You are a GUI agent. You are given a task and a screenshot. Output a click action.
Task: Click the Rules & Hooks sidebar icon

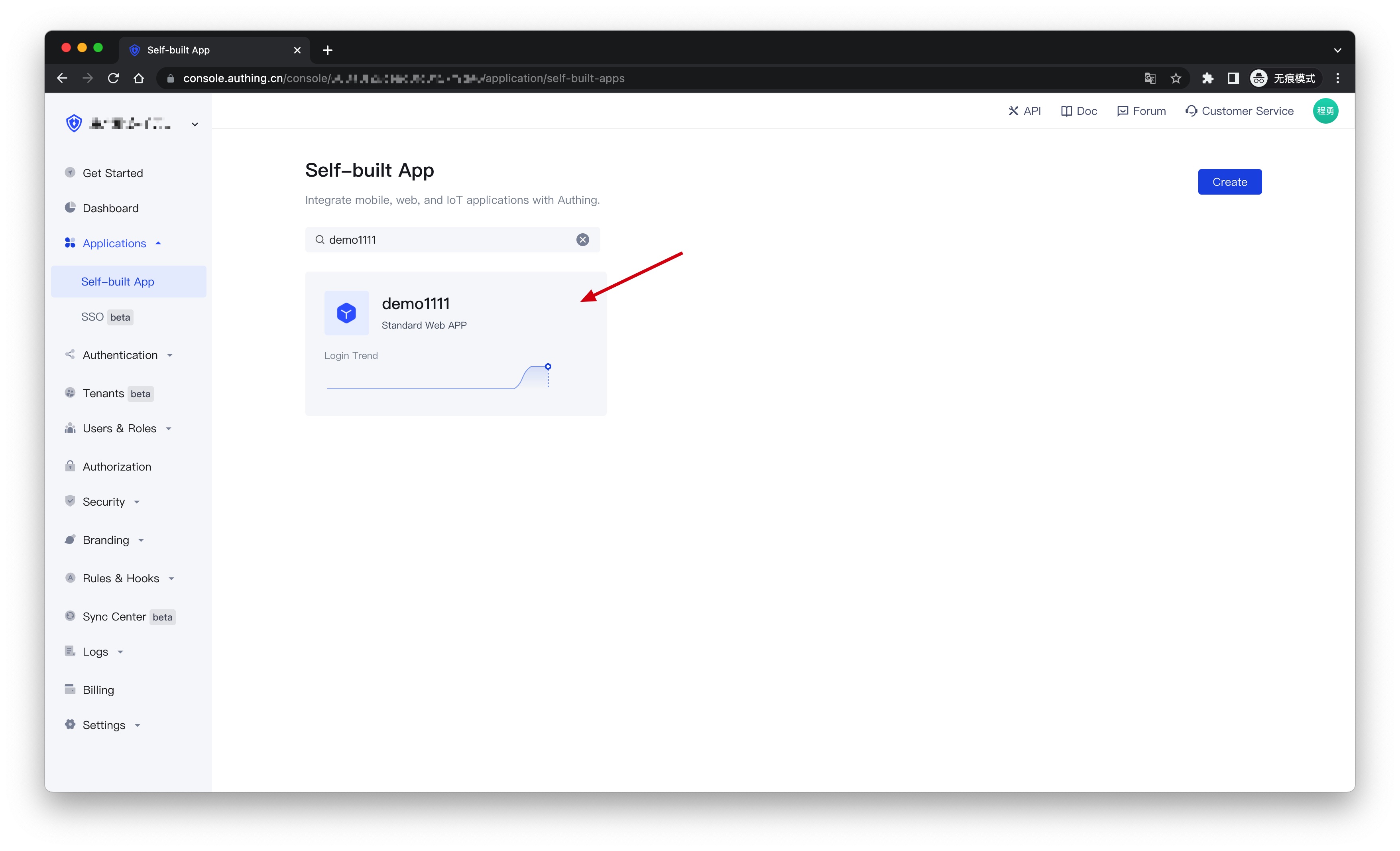click(x=70, y=577)
